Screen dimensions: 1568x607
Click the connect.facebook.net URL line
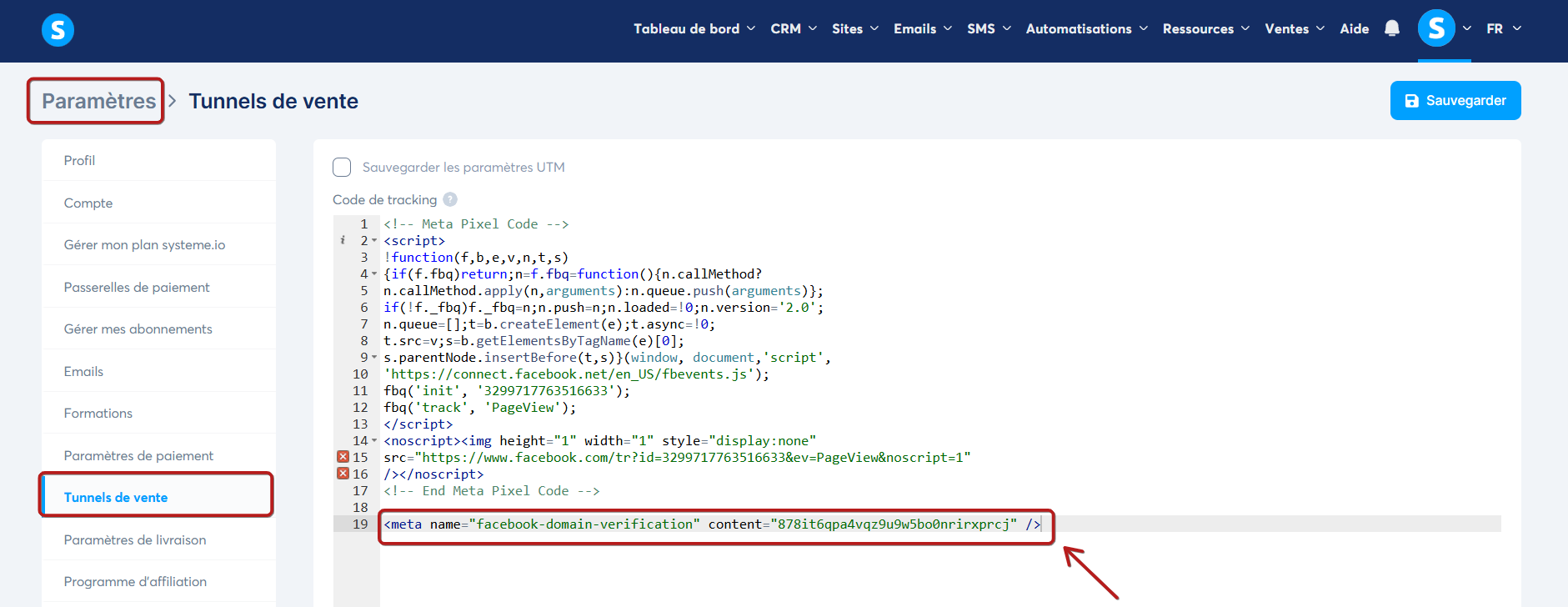click(576, 374)
